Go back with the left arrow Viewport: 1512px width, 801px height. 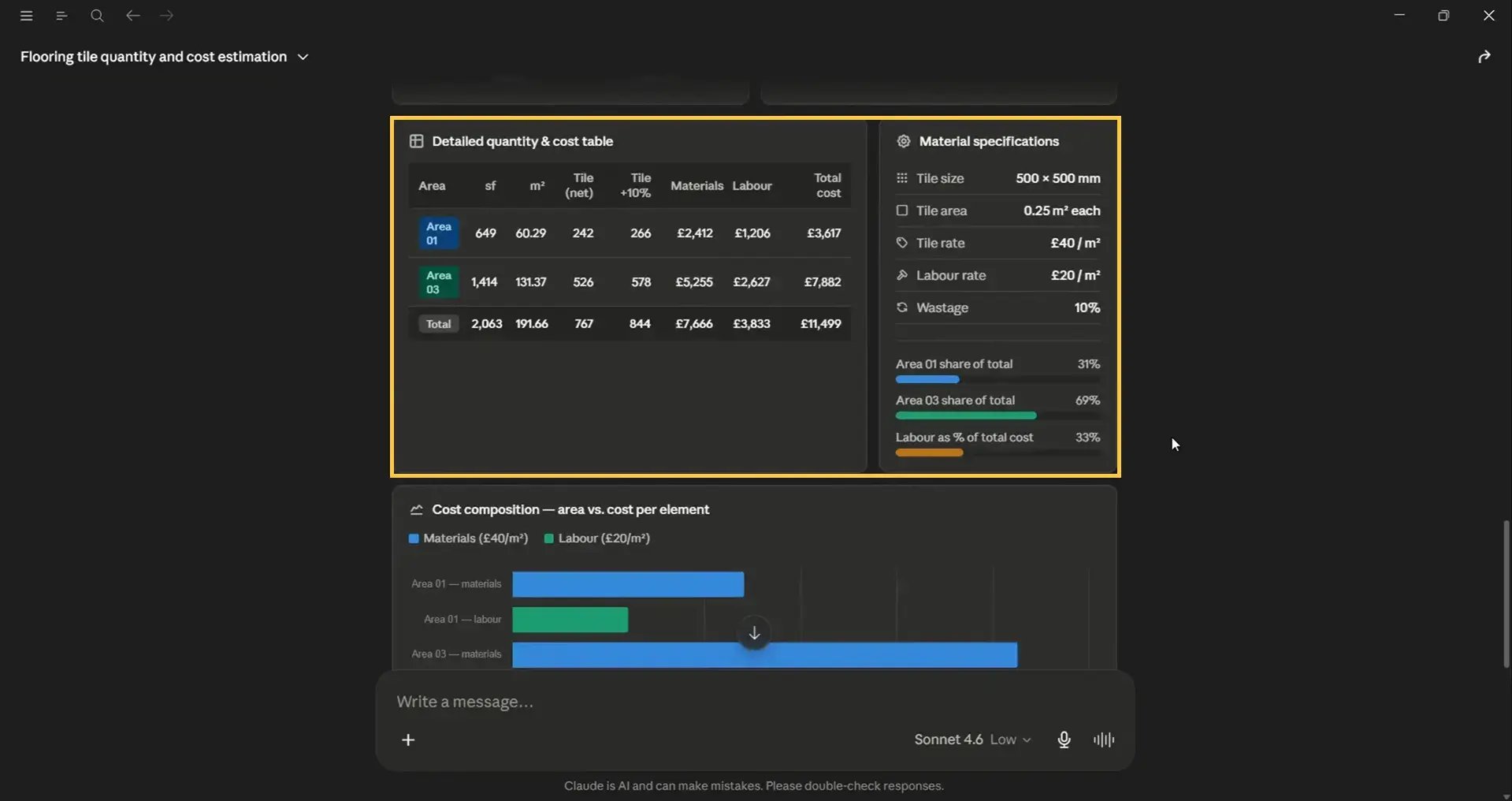(132, 16)
